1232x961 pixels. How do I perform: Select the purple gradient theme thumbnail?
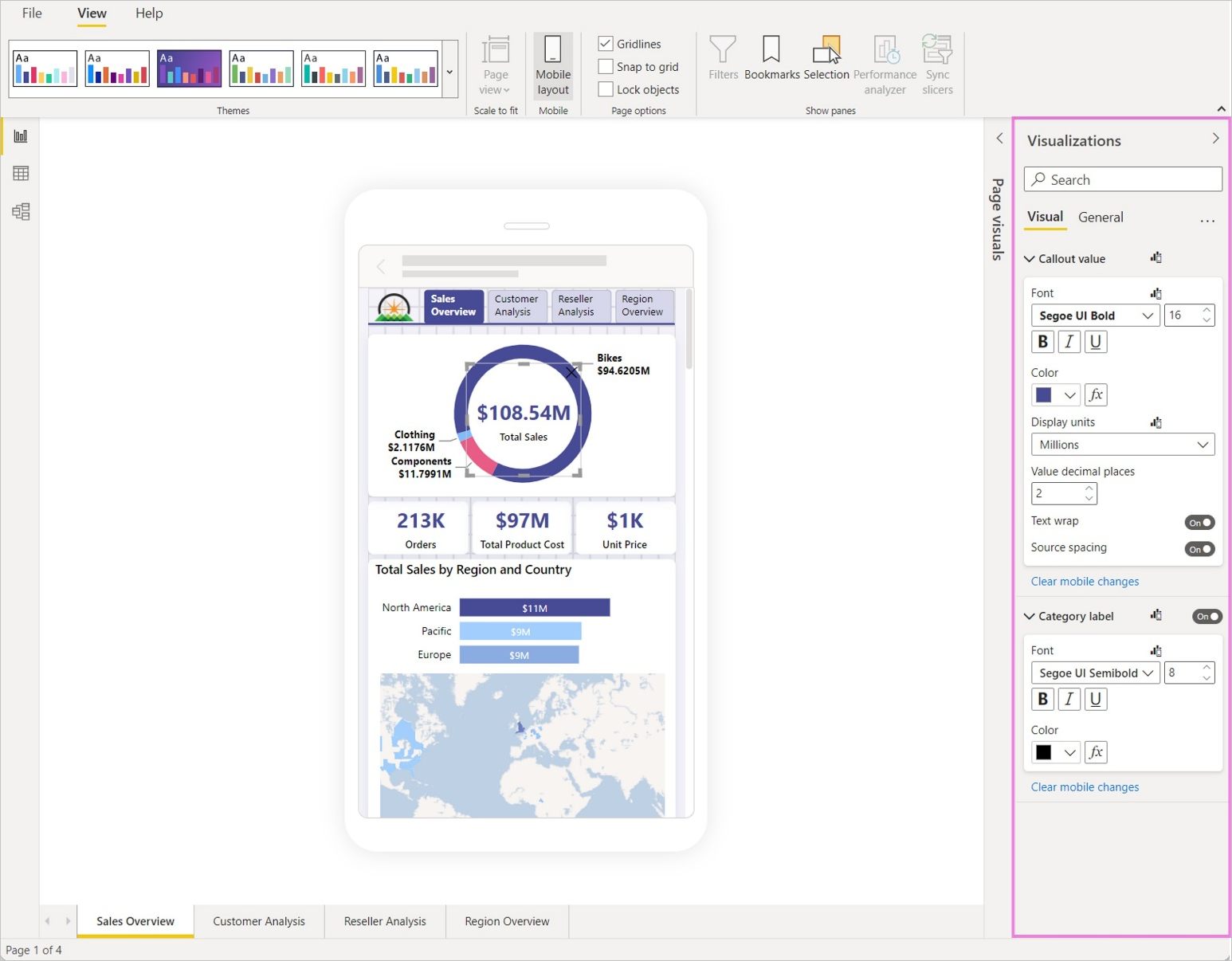click(x=189, y=69)
